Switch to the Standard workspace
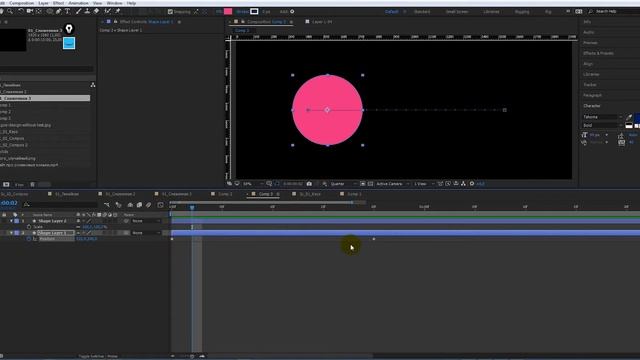The height and width of the screenshot is (360, 640). (422, 12)
